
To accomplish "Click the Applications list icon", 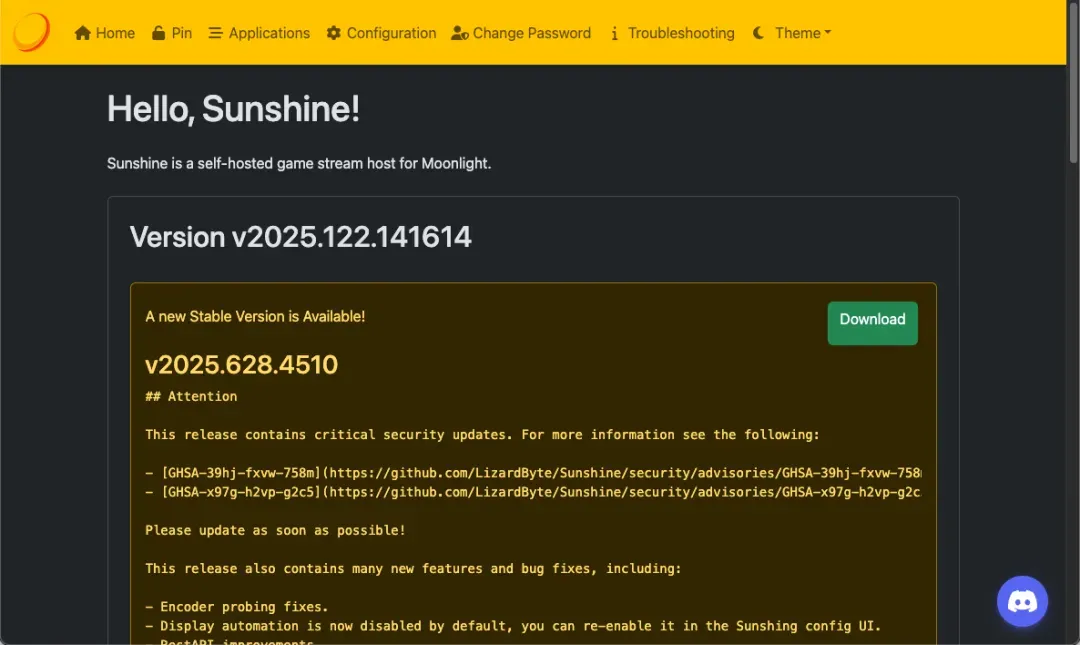I will (215, 33).
